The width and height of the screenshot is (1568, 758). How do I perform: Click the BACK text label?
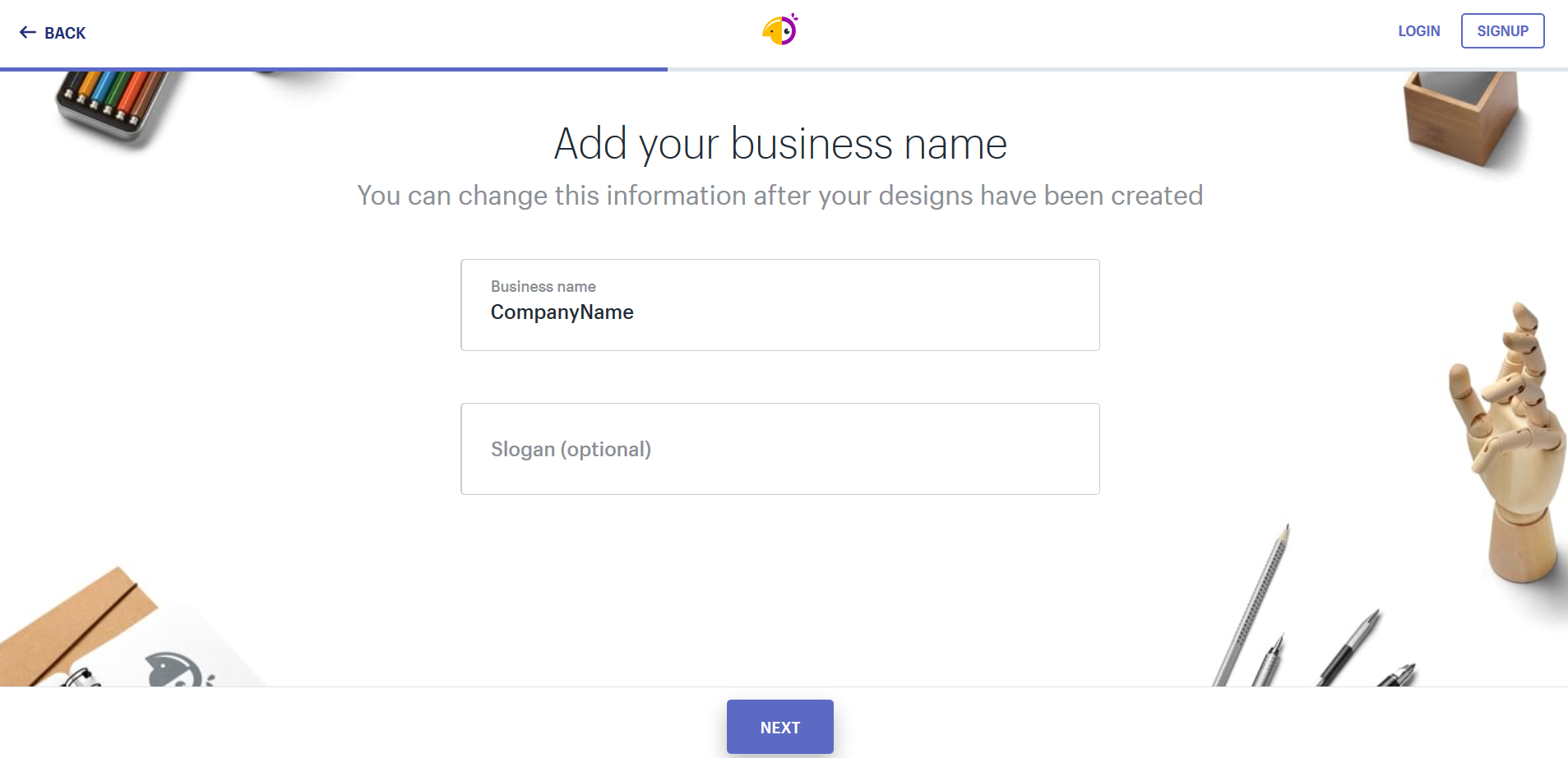coord(65,34)
